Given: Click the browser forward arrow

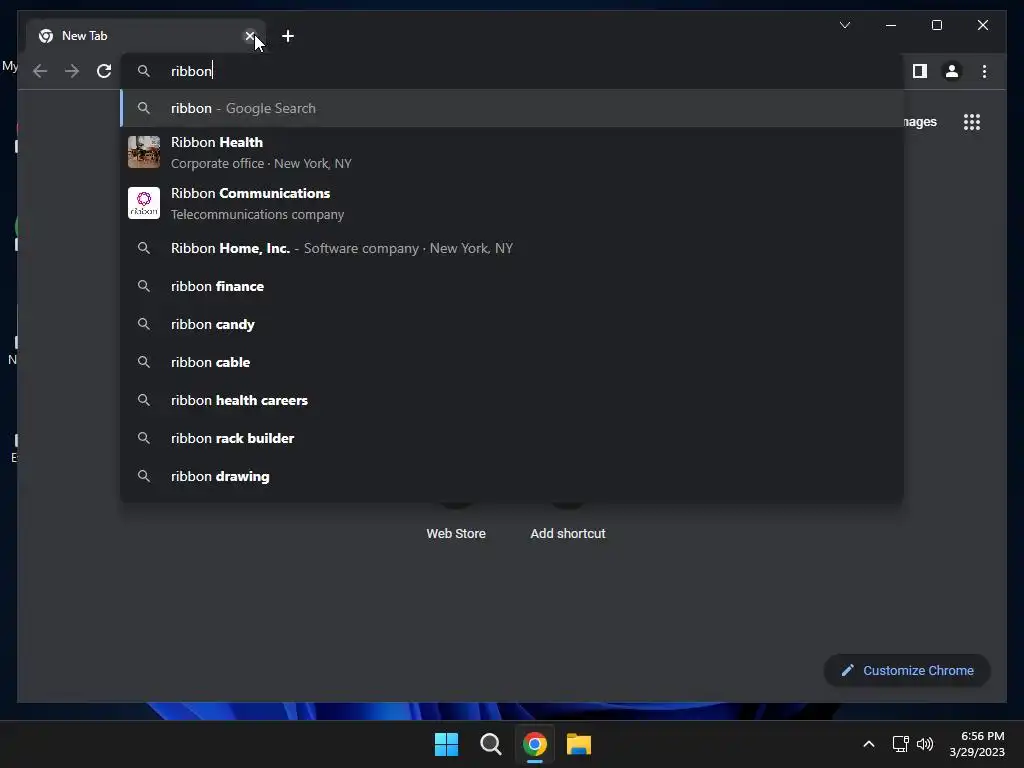Looking at the screenshot, I should 72,71.
